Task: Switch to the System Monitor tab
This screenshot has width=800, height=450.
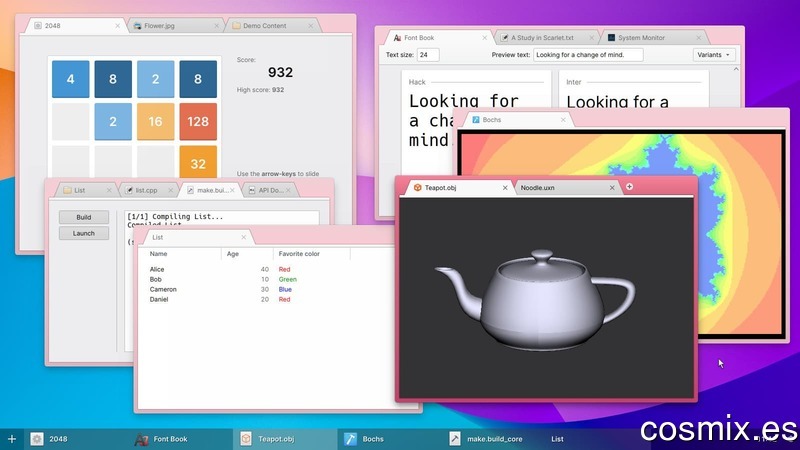Action: 653,38
